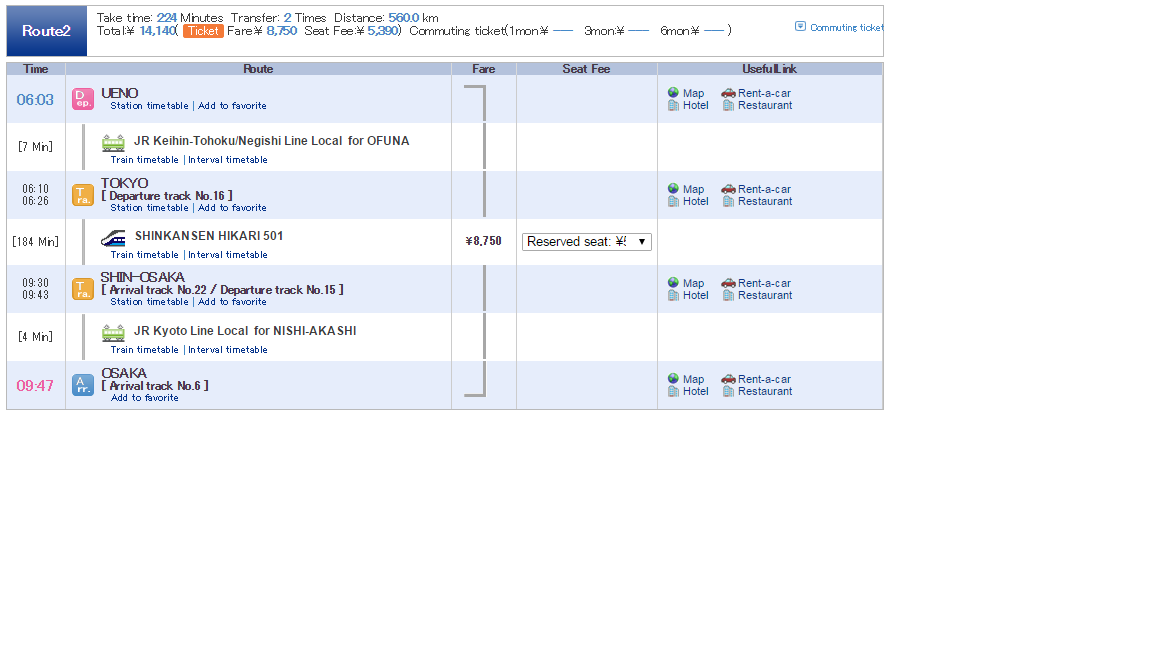Click the car icon in OSAKA row
Image resolution: width=1152 pixels, height=648 pixels.
728,379
